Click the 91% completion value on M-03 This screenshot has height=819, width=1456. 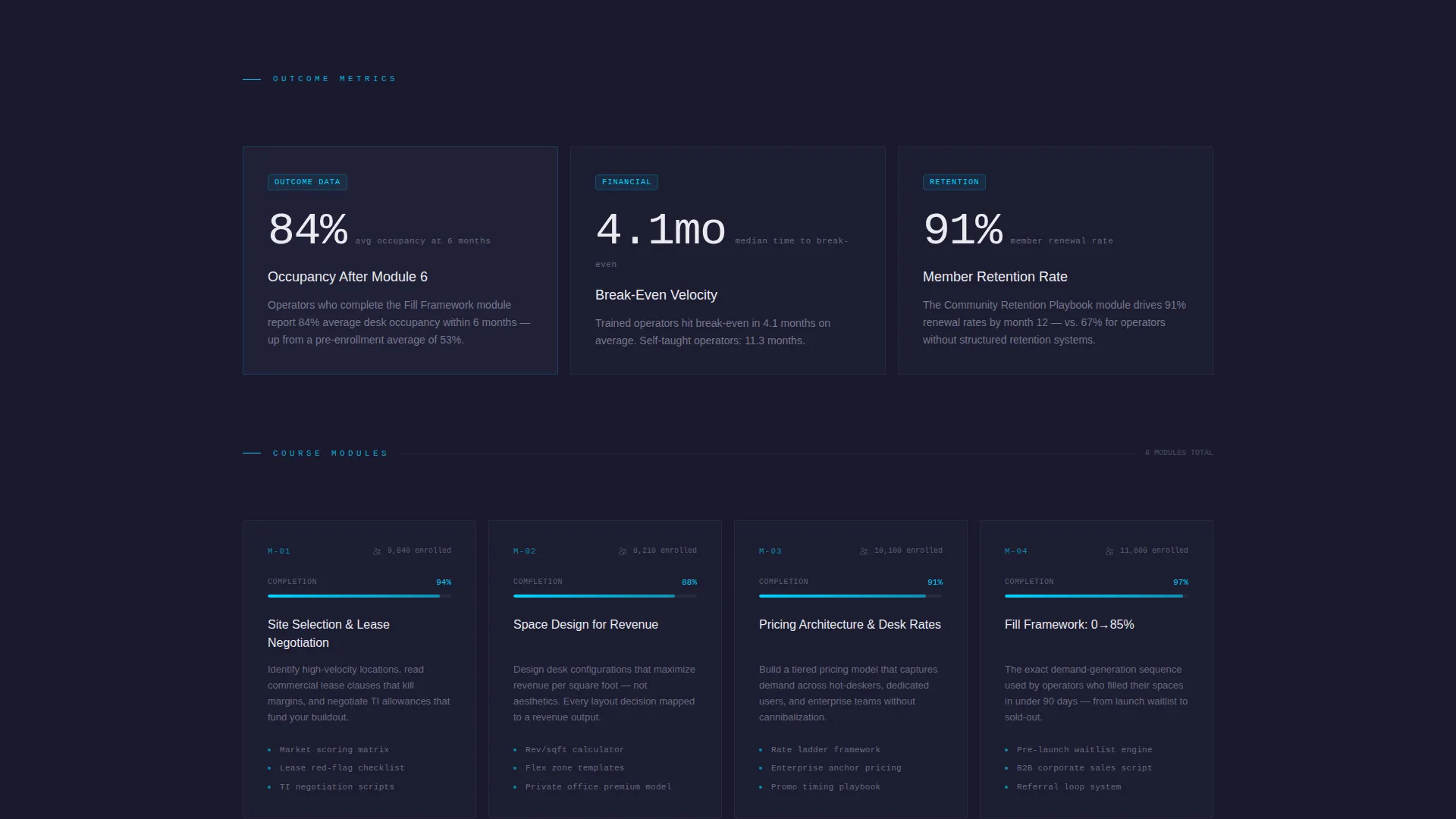935,582
